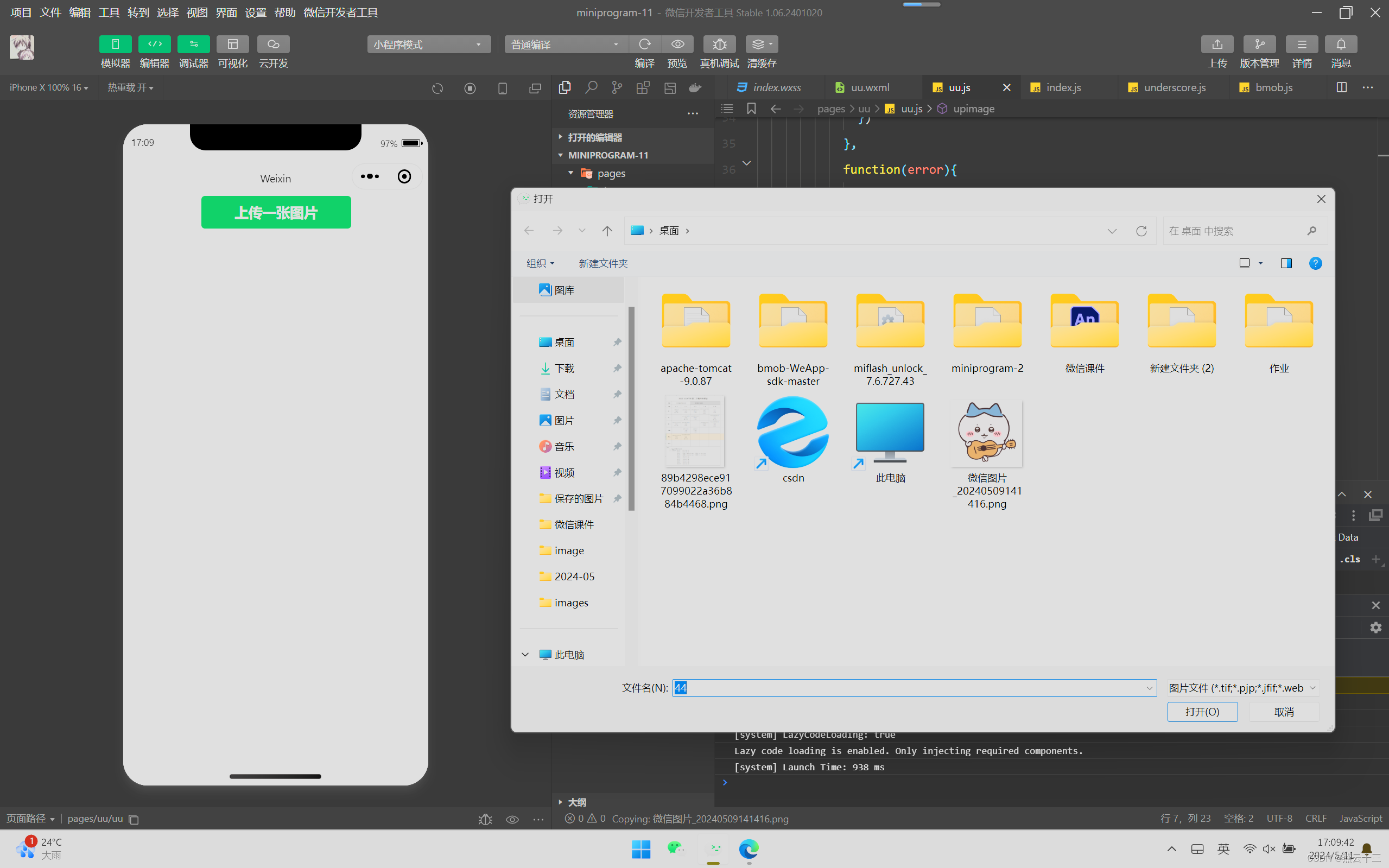
Task: Open the 普通编译 compile mode dropdown
Action: 566,44
